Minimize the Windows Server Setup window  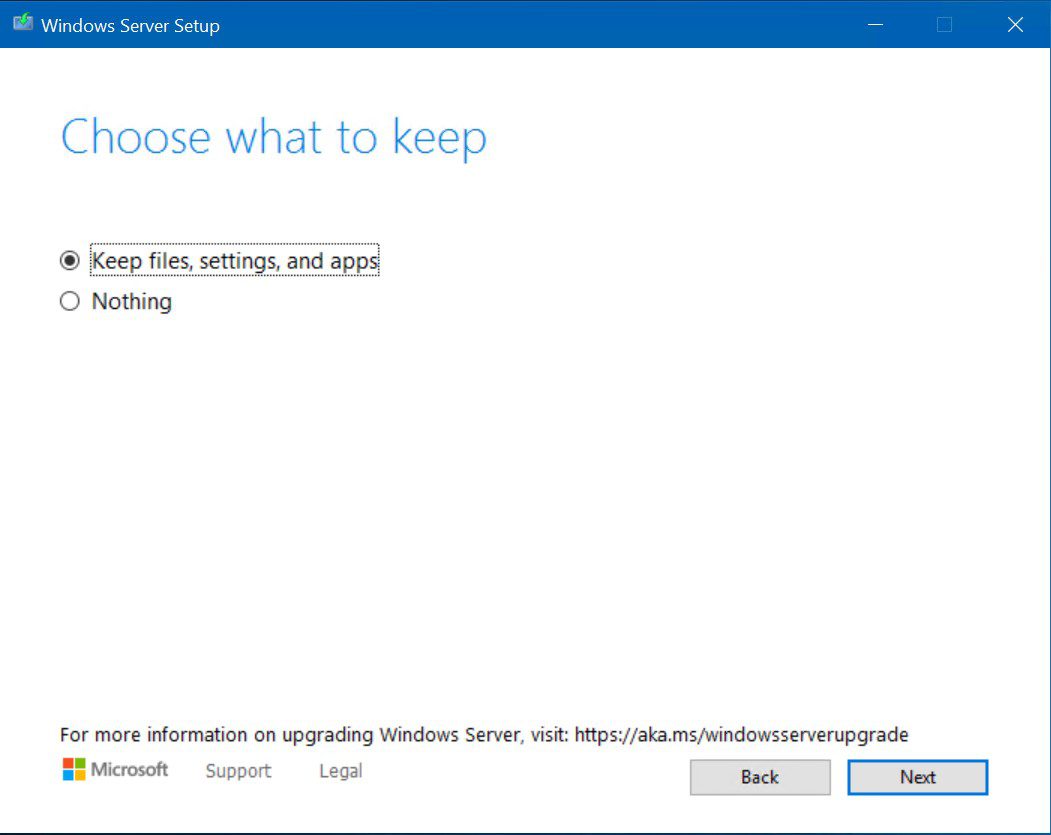[875, 25]
